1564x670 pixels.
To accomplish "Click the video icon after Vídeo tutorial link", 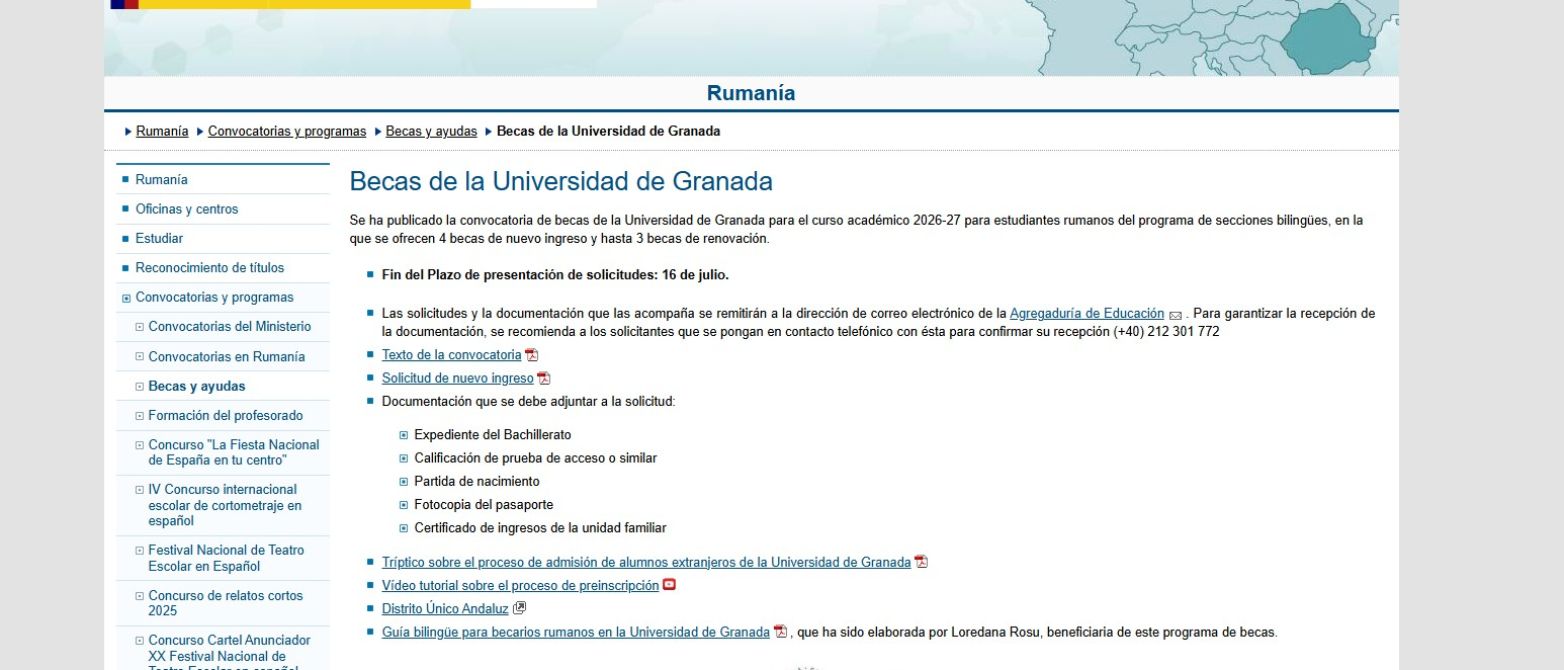I will point(669,585).
